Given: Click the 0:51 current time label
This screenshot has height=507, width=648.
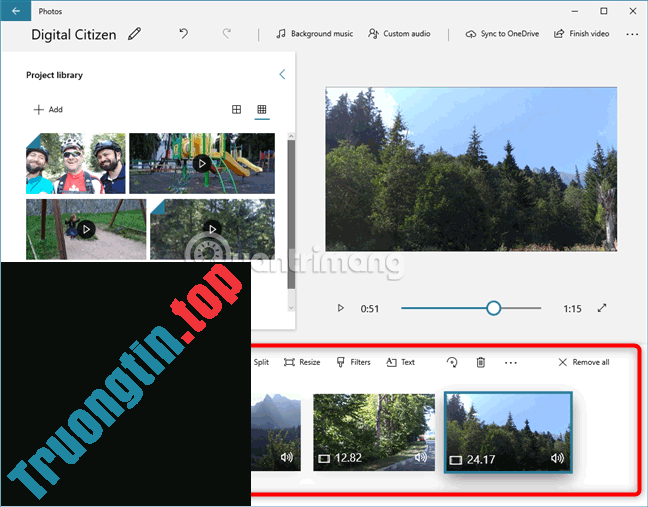Looking at the screenshot, I should pyautogui.click(x=369, y=309).
